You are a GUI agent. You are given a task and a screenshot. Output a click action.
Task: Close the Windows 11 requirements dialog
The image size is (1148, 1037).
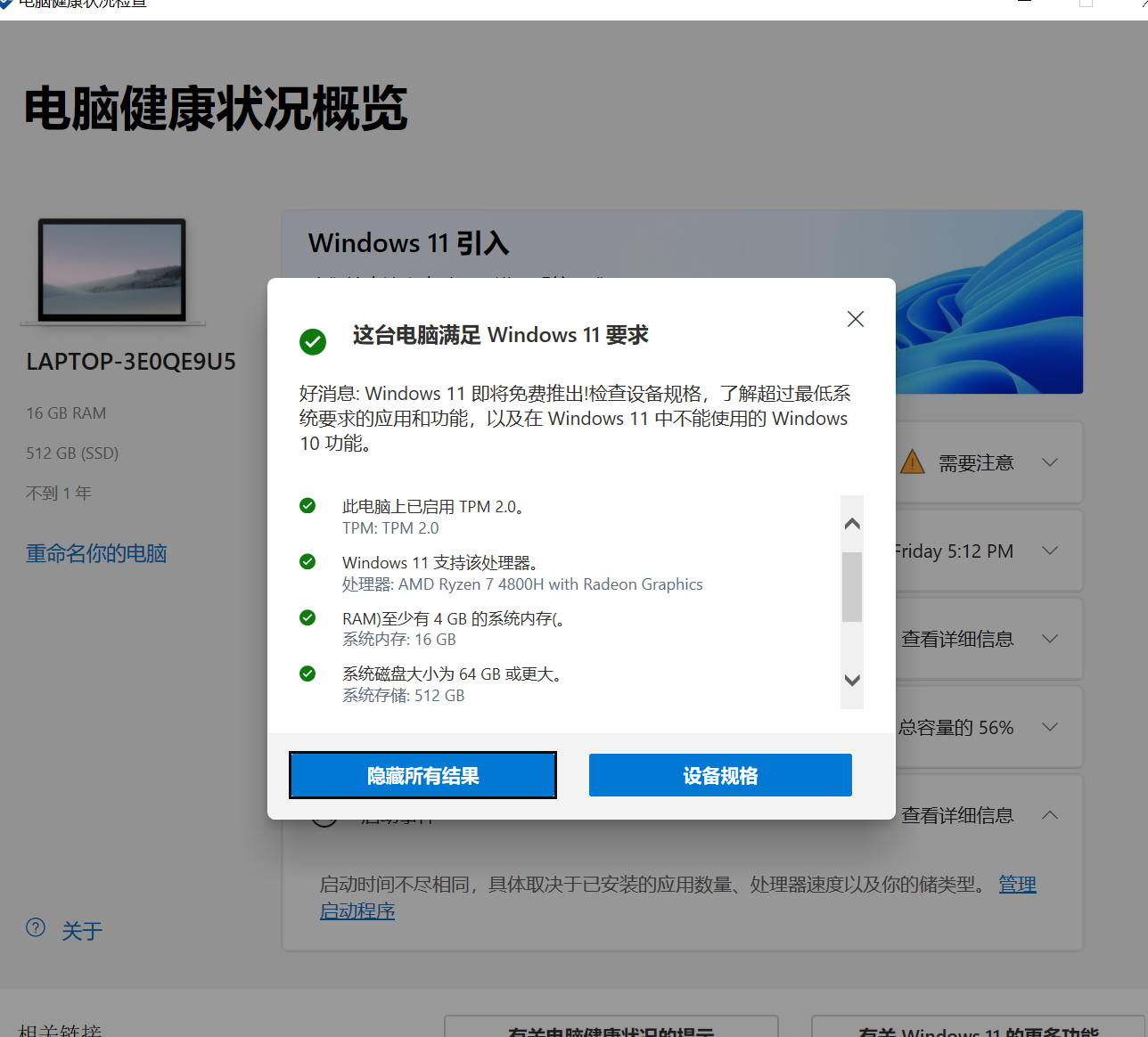(856, 319)
